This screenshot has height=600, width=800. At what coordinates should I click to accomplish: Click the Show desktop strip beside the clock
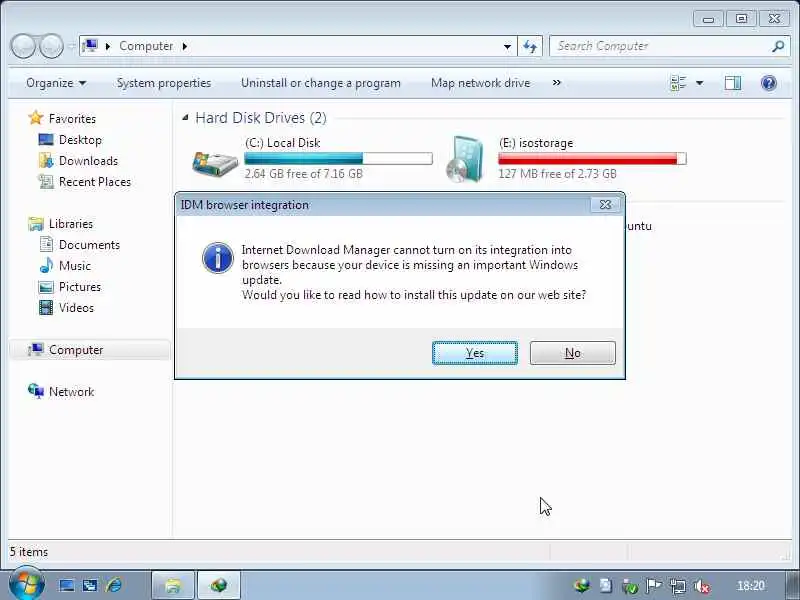[793, 585]
